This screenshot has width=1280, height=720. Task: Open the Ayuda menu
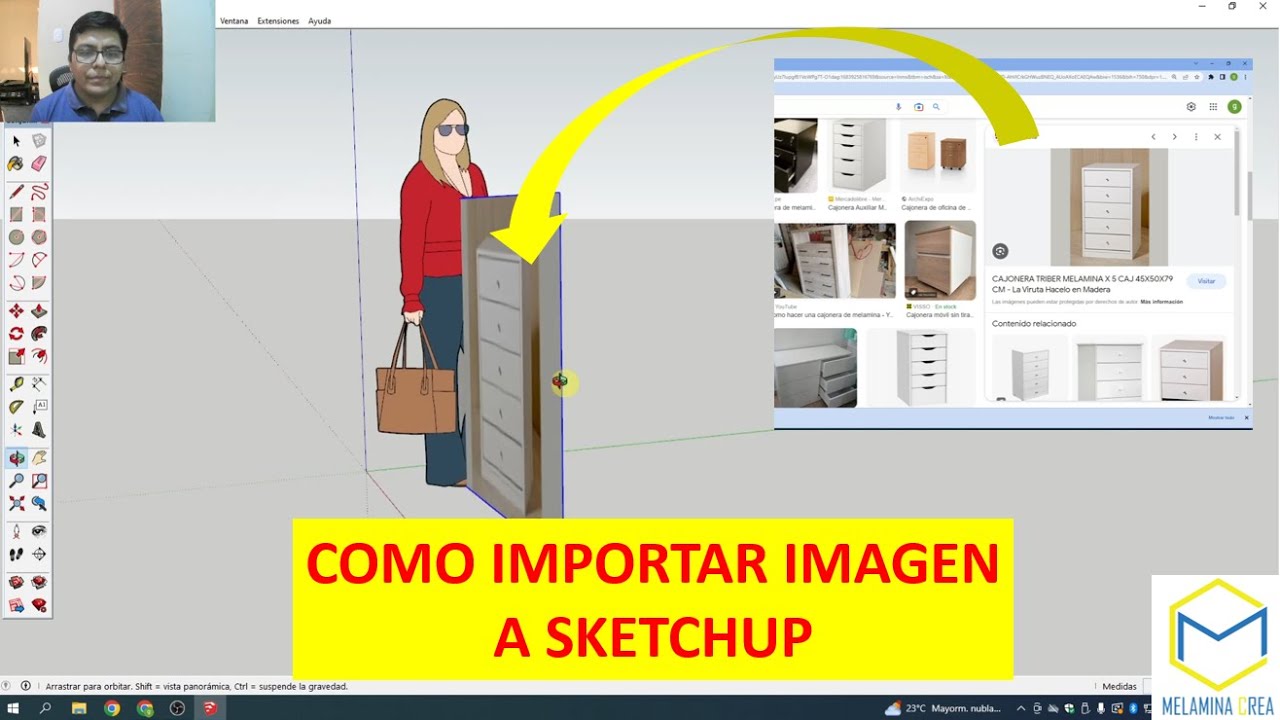pyautogui.click(x=320, y=21)
